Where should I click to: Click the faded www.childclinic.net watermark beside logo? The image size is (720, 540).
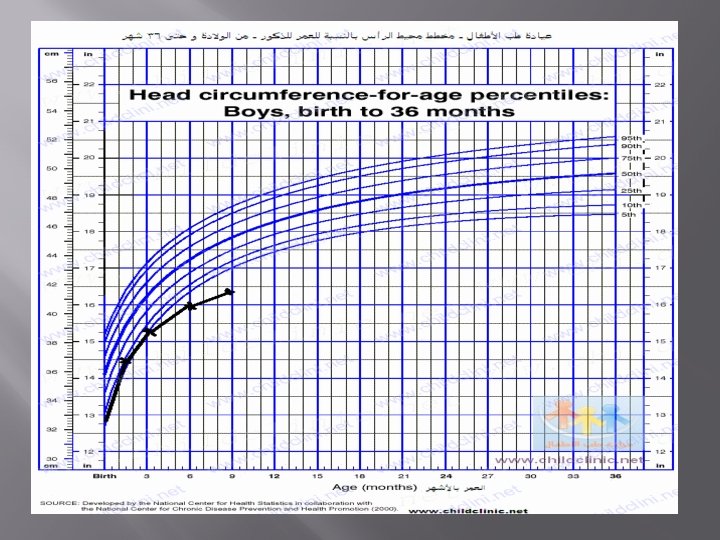(569, 460)
